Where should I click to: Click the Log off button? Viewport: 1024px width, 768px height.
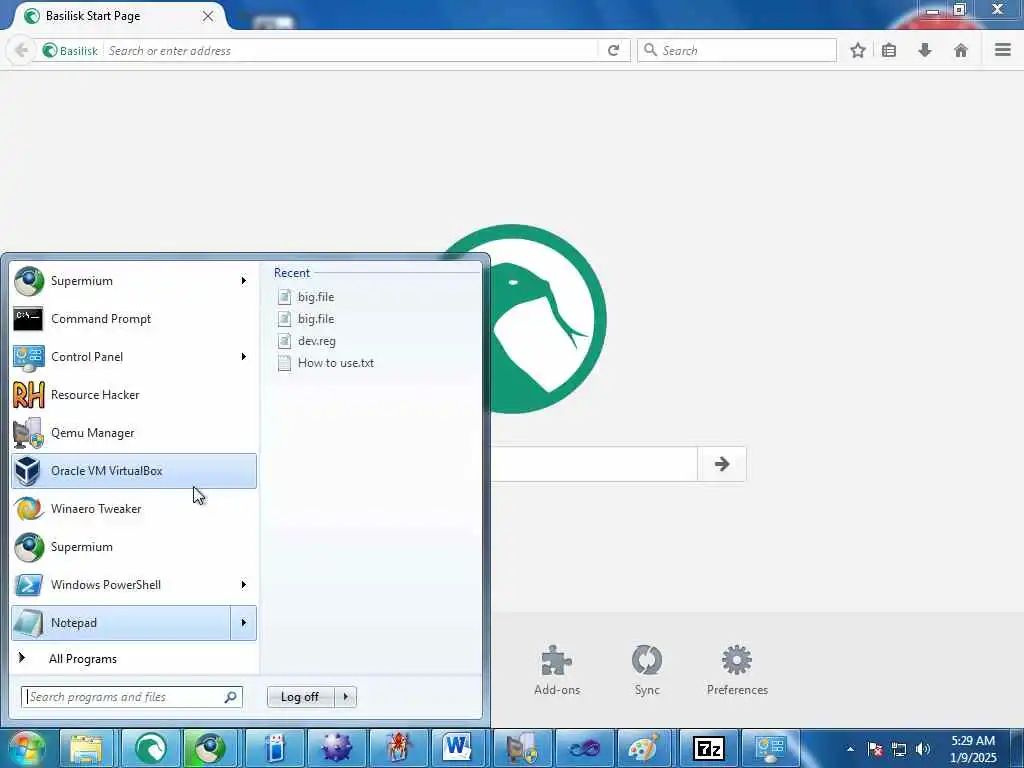(x=300, y=697)
